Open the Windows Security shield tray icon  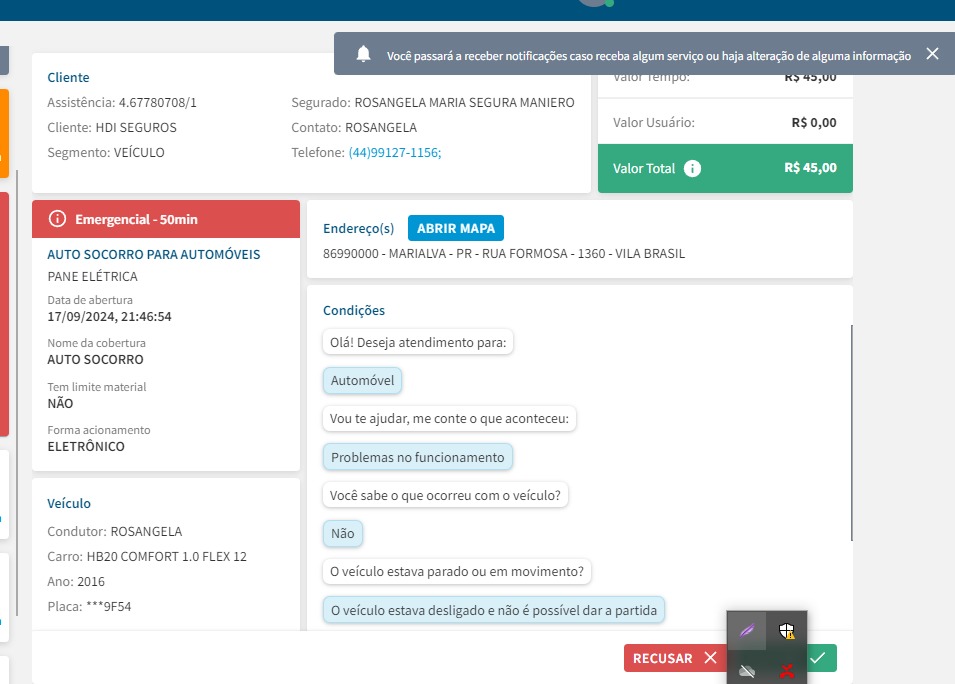click(787, 630)
